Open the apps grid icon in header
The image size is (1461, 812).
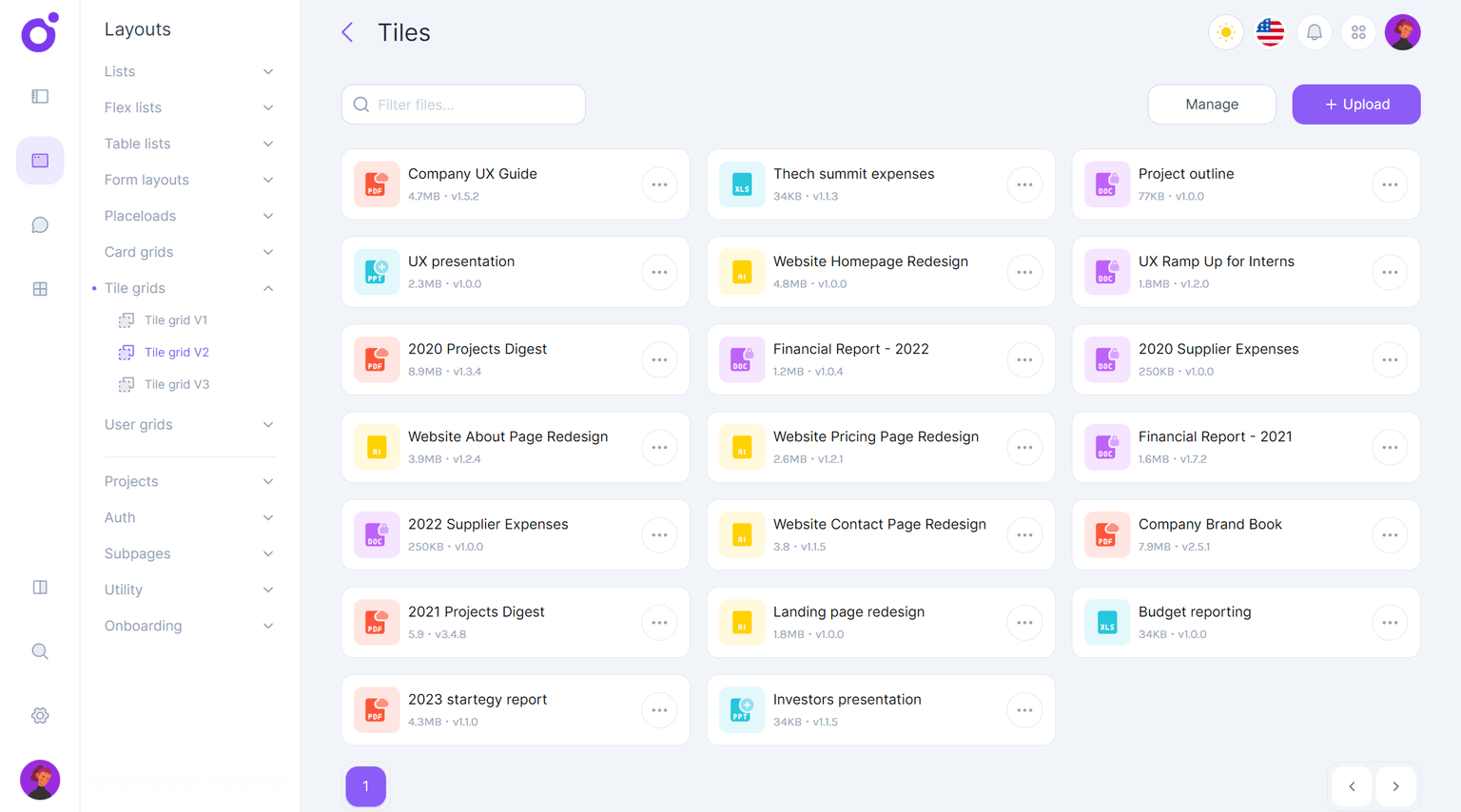(x=1358, y=32)
